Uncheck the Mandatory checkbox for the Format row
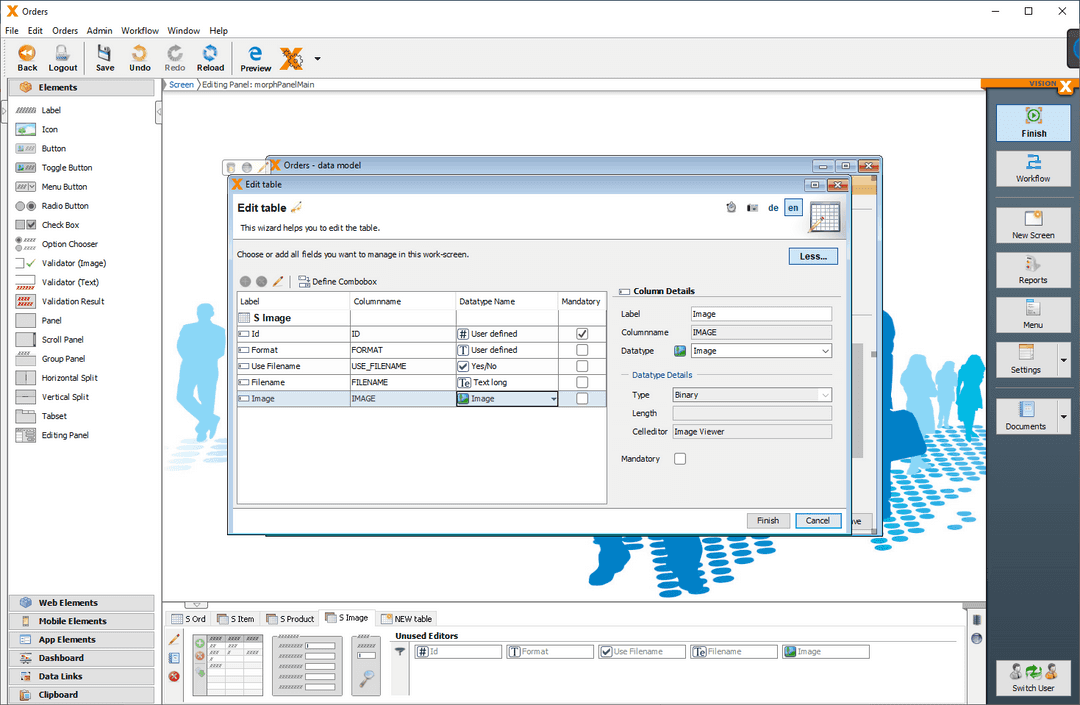This screenshot has height=705, width=1080. [x=582, y=350]
